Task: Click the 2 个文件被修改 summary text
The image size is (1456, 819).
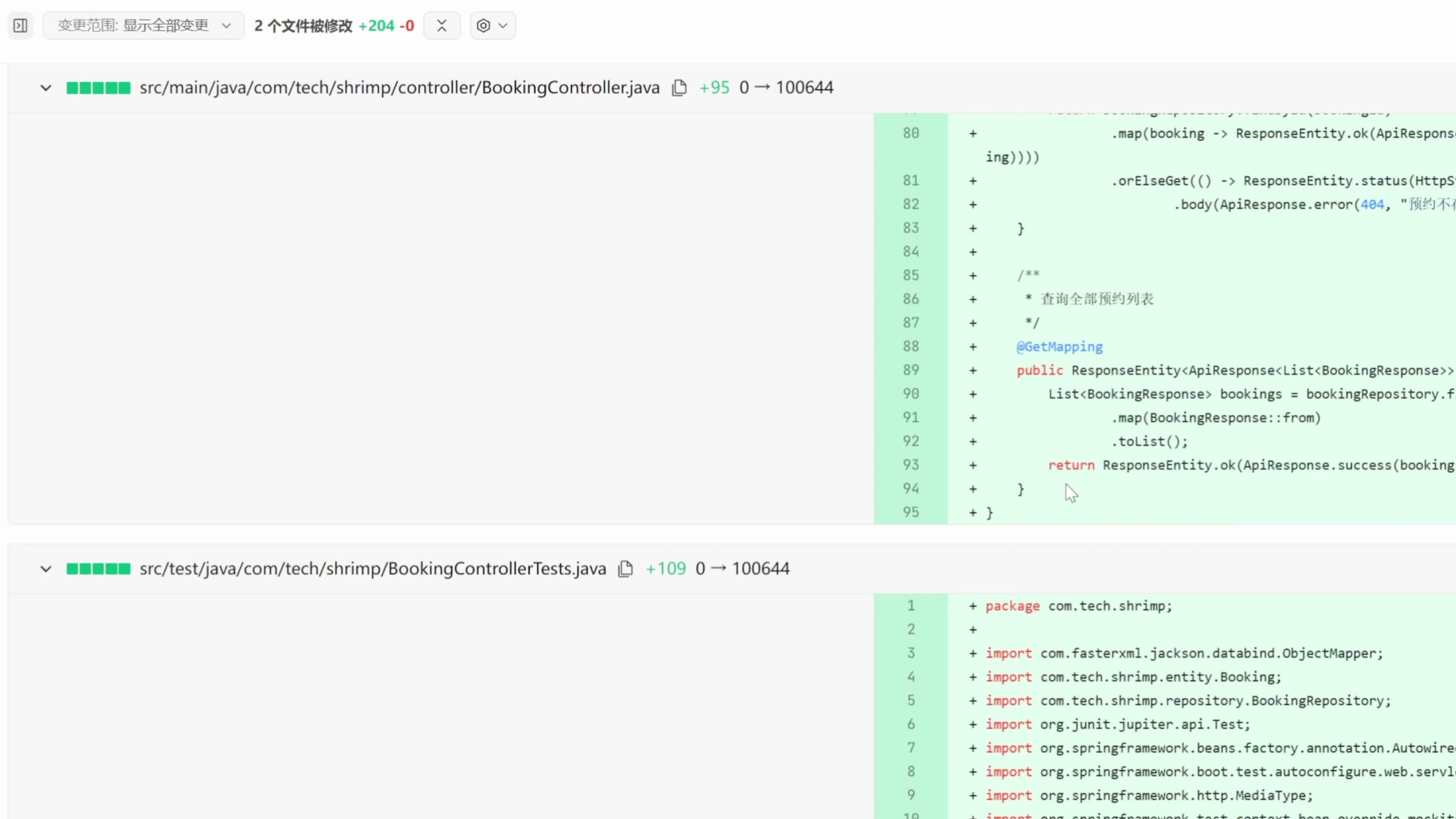Action: [303, 26]
